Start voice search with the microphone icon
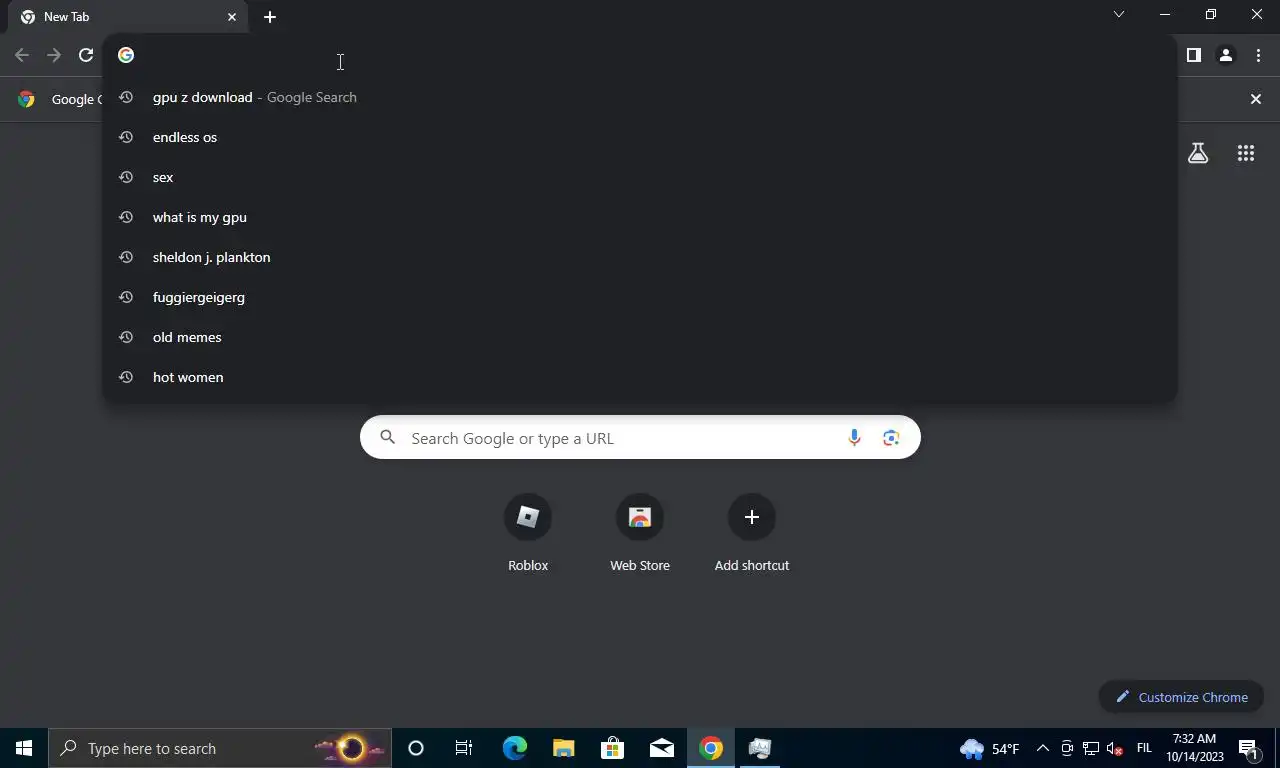Image resolution: width=1280 pixels, height=768 pixels. click(x=854, y=438)
